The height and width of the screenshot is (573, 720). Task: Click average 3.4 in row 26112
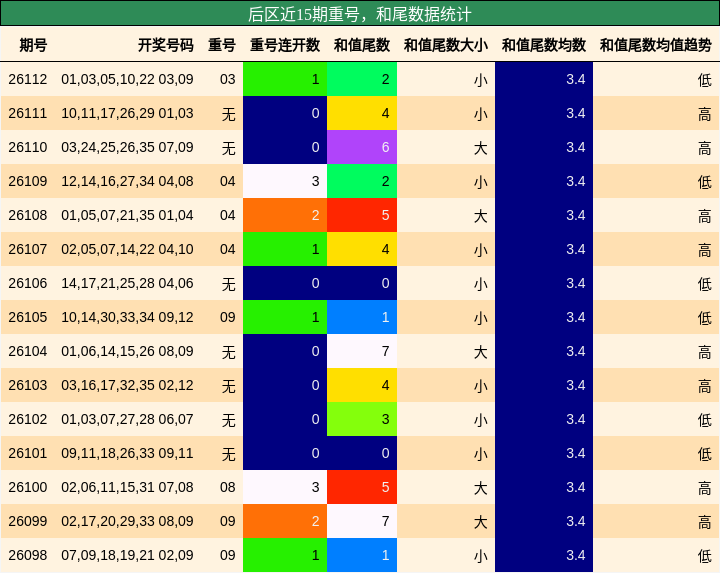point(576,79)
